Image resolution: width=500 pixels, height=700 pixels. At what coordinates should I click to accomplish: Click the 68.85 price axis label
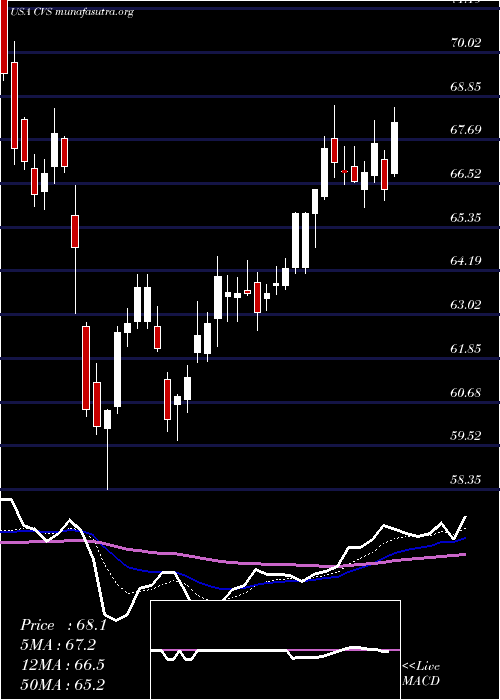click(x=466, y=87)
